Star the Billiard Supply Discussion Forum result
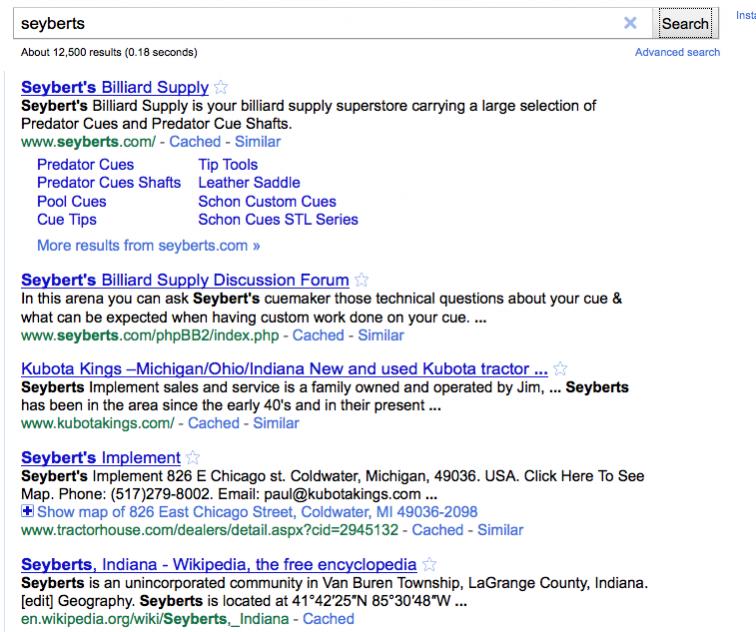This screenshot has height=632, width=756. tap(362, 280)
